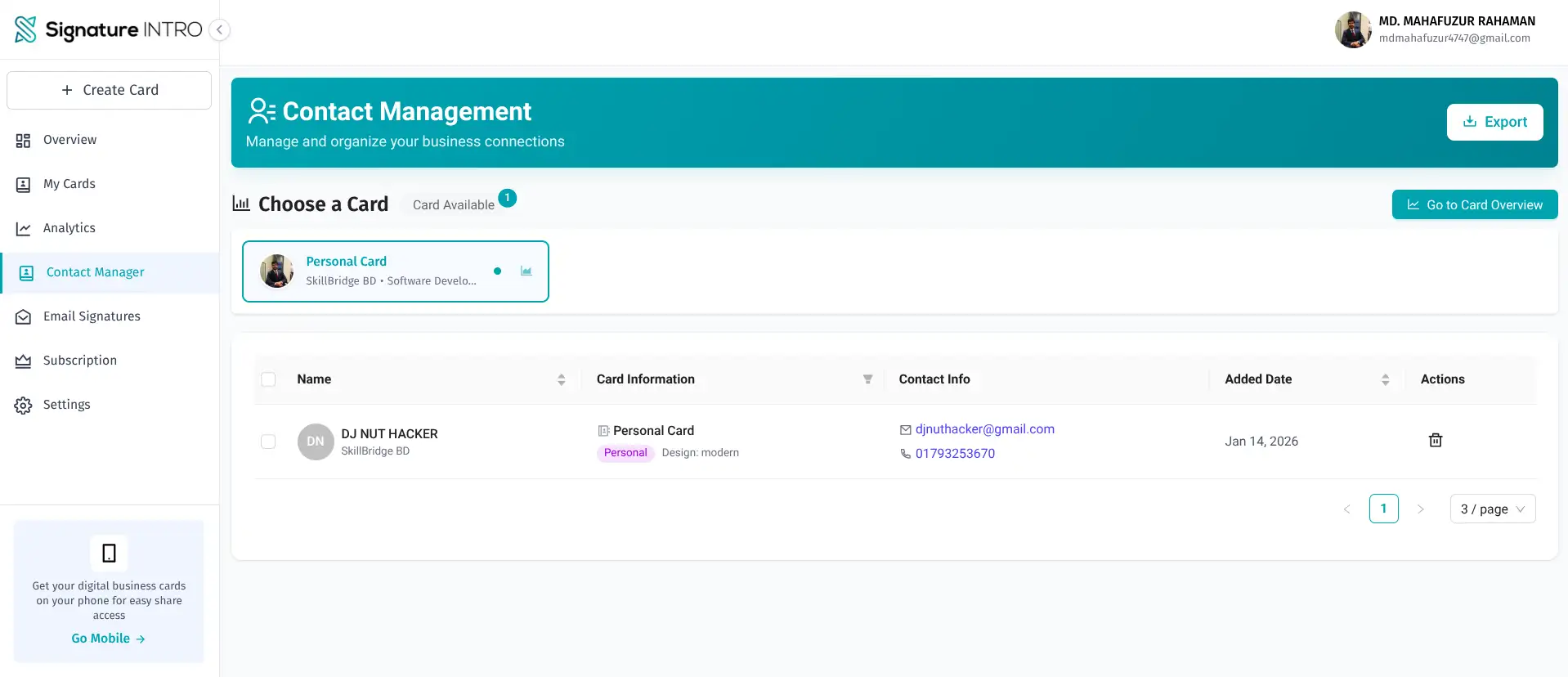Screen dimensions: 1568x677
Task: Click the DN contact avatar
Action: click(x=315, y=442)
